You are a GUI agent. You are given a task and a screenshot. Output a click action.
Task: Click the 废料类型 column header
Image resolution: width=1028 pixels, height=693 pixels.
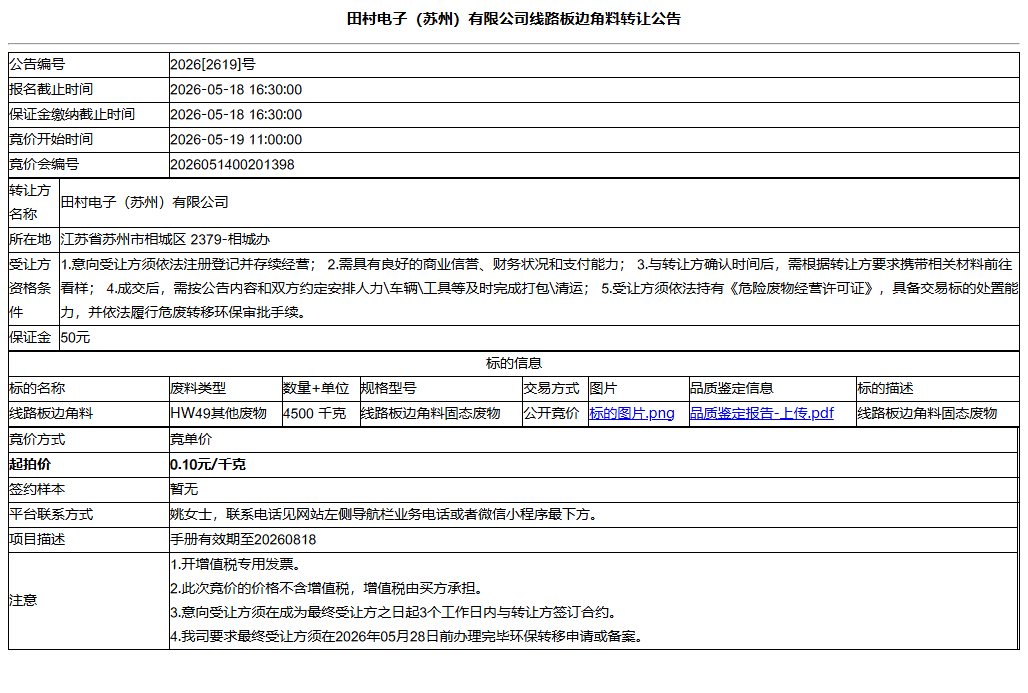tap(226, 389)
